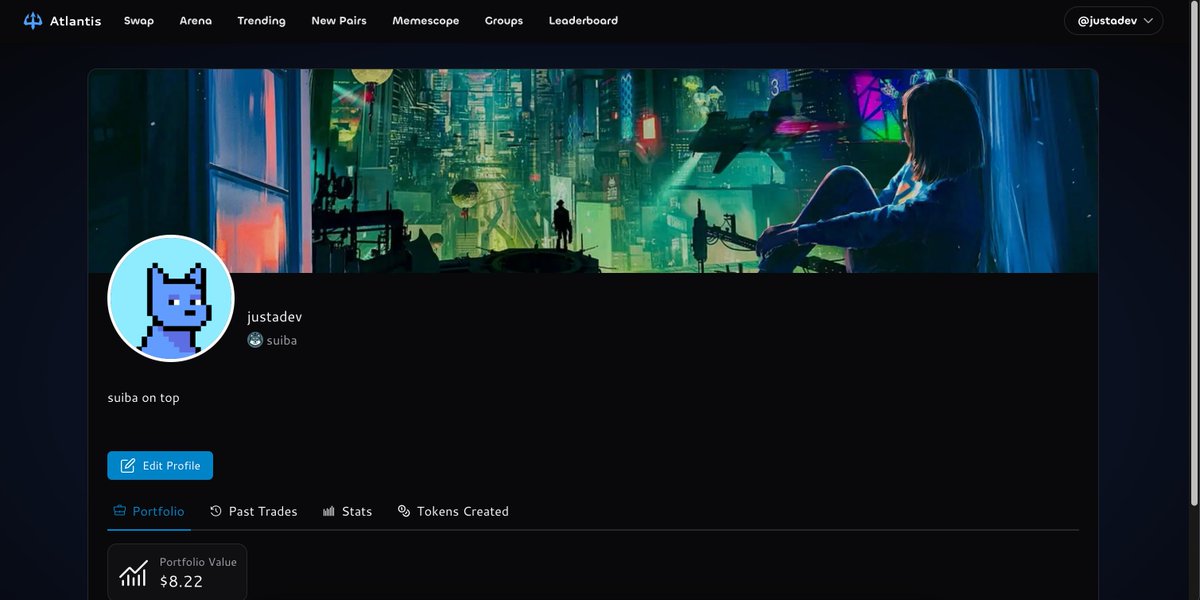Open the Atlantis home link text
The height and width of the screenshot is (600, 1200).
point(75,21)
